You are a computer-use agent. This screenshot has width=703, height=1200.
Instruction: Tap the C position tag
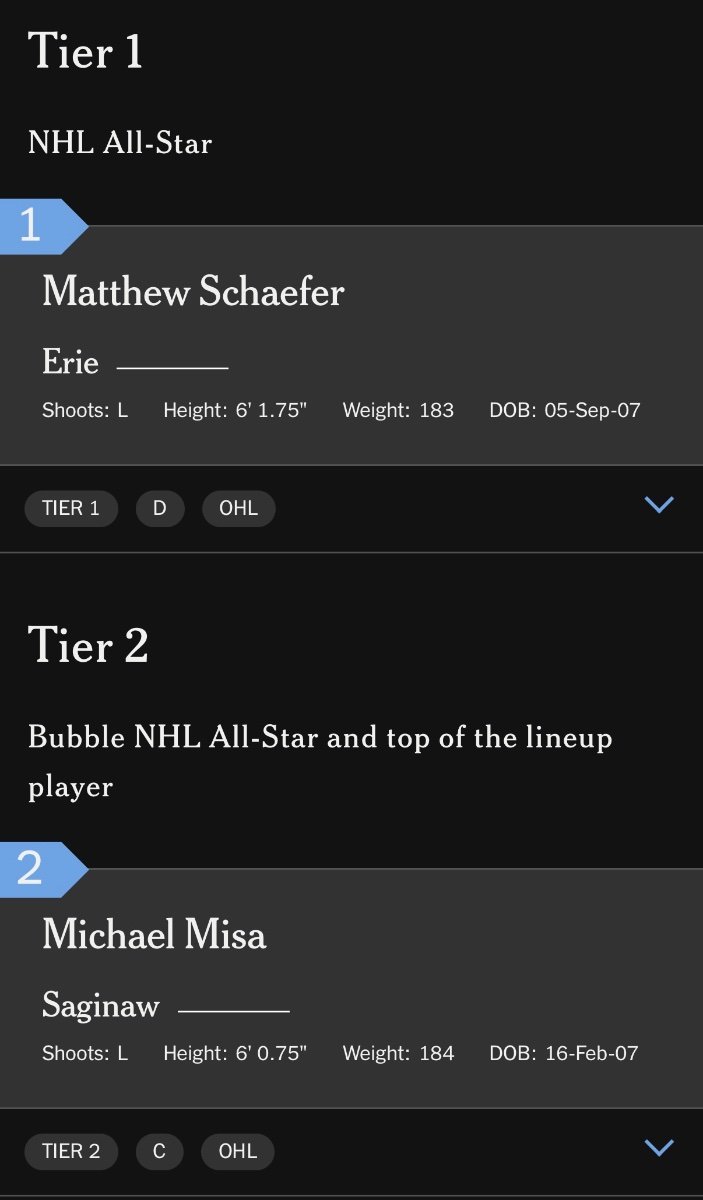click(x=159, y=1151)
